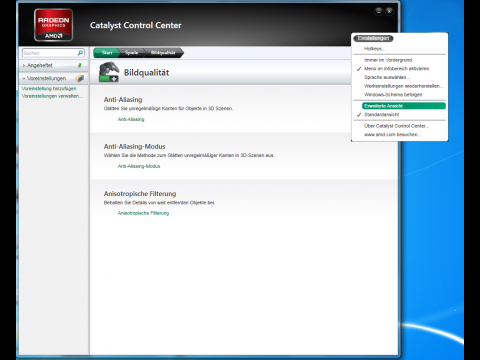Choose www.amd.com besuchen menu entry

[392, 135]
